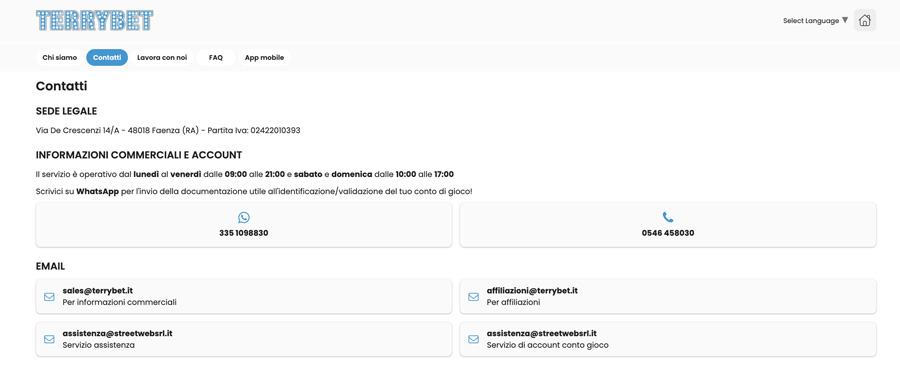The width and height of the screenshot is (900, 369).
Task: Open the Chi siamo tab
Action: click(x=60, y=57)
